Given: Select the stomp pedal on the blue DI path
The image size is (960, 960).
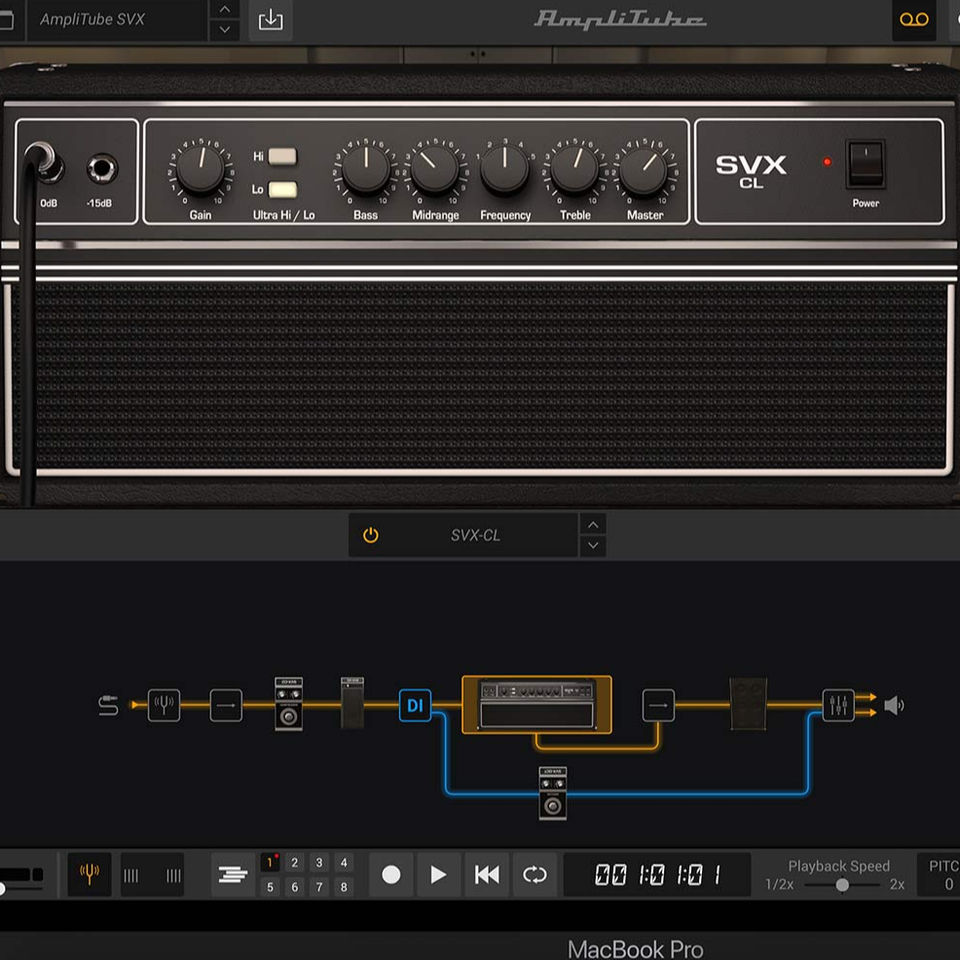Looking at the screenshot, I should 553,793.
